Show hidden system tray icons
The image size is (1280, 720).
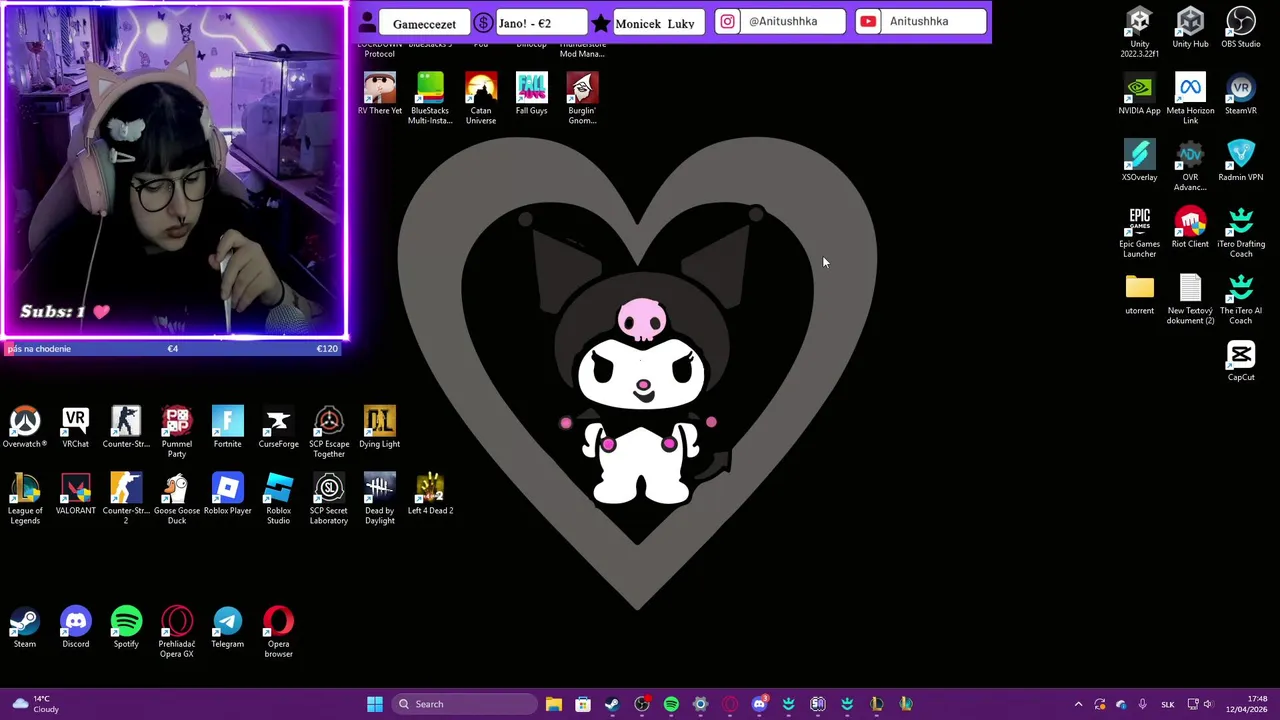[1078, 704]
